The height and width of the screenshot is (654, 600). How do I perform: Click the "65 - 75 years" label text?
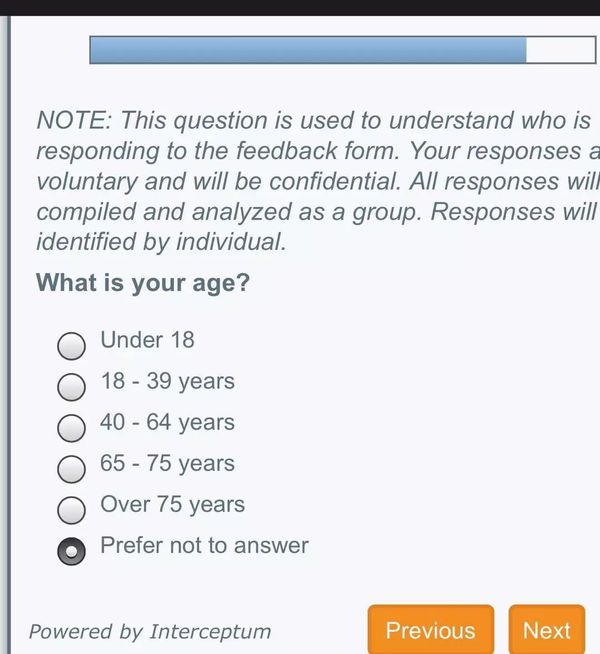point(167,463)
